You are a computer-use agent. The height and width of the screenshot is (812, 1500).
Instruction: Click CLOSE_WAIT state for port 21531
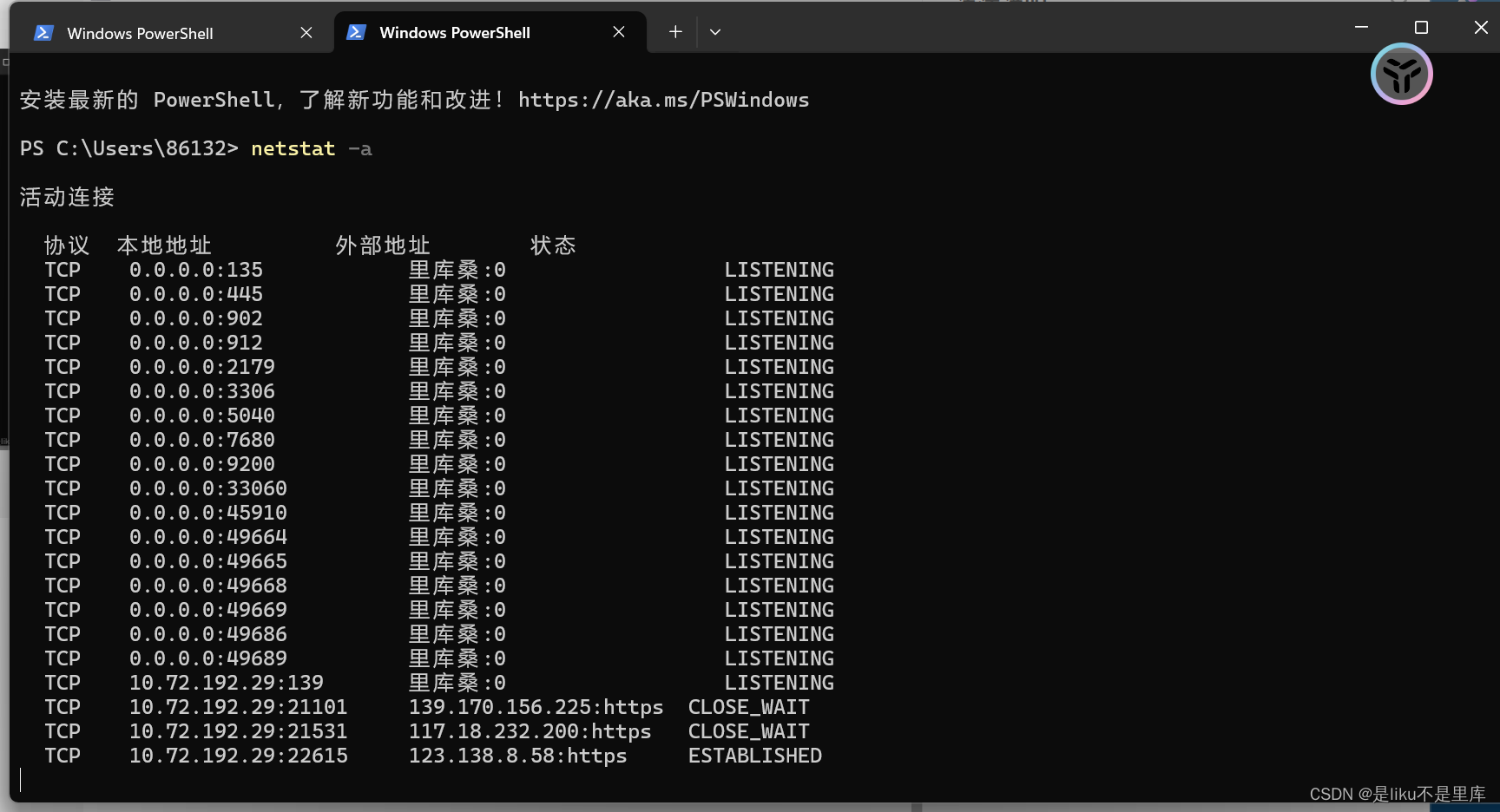[x=749, y=732]
